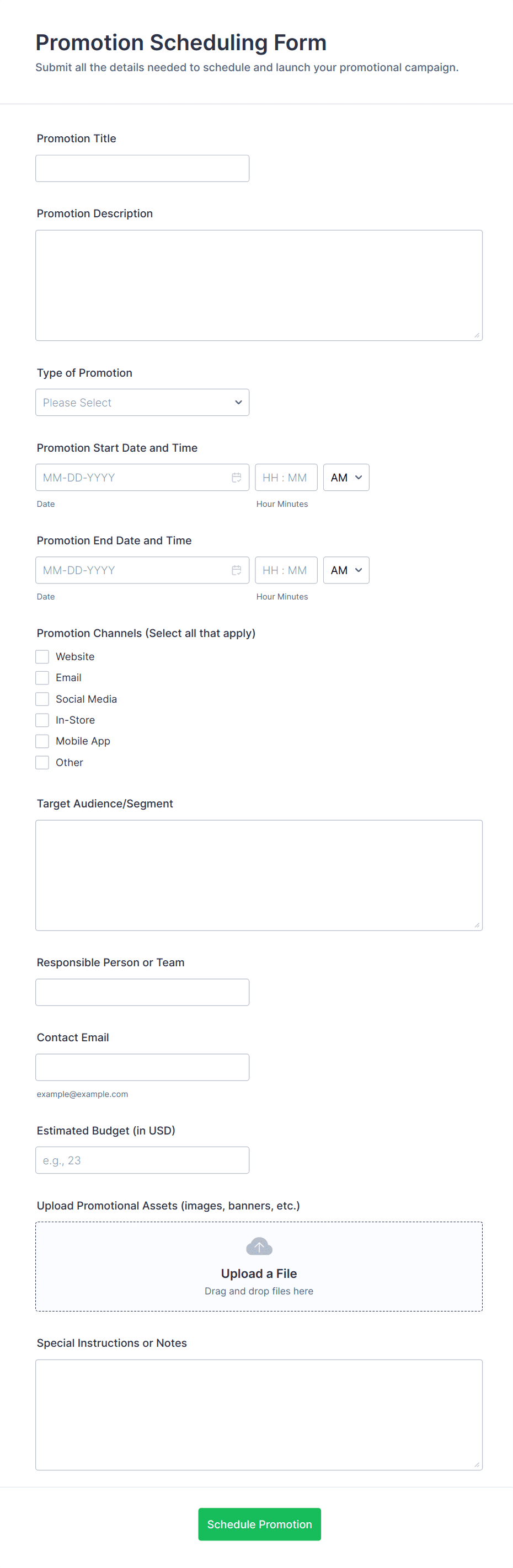Image resolution: width=513 pixels, height=1568 pixels.
Task: Check the Other promotion channel
Action: coord(42,762)
